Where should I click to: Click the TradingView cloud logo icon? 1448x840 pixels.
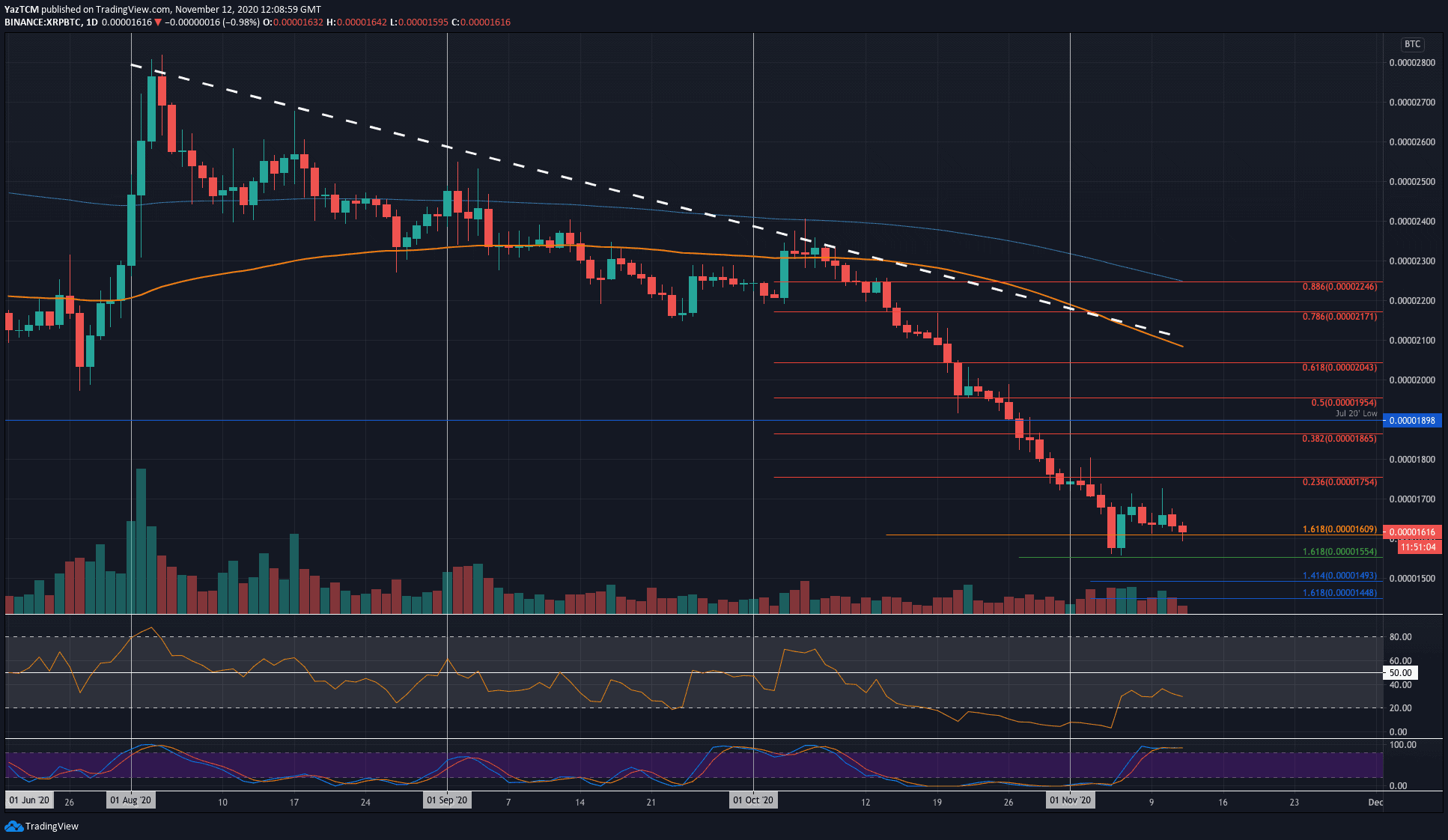pos(13,826)
